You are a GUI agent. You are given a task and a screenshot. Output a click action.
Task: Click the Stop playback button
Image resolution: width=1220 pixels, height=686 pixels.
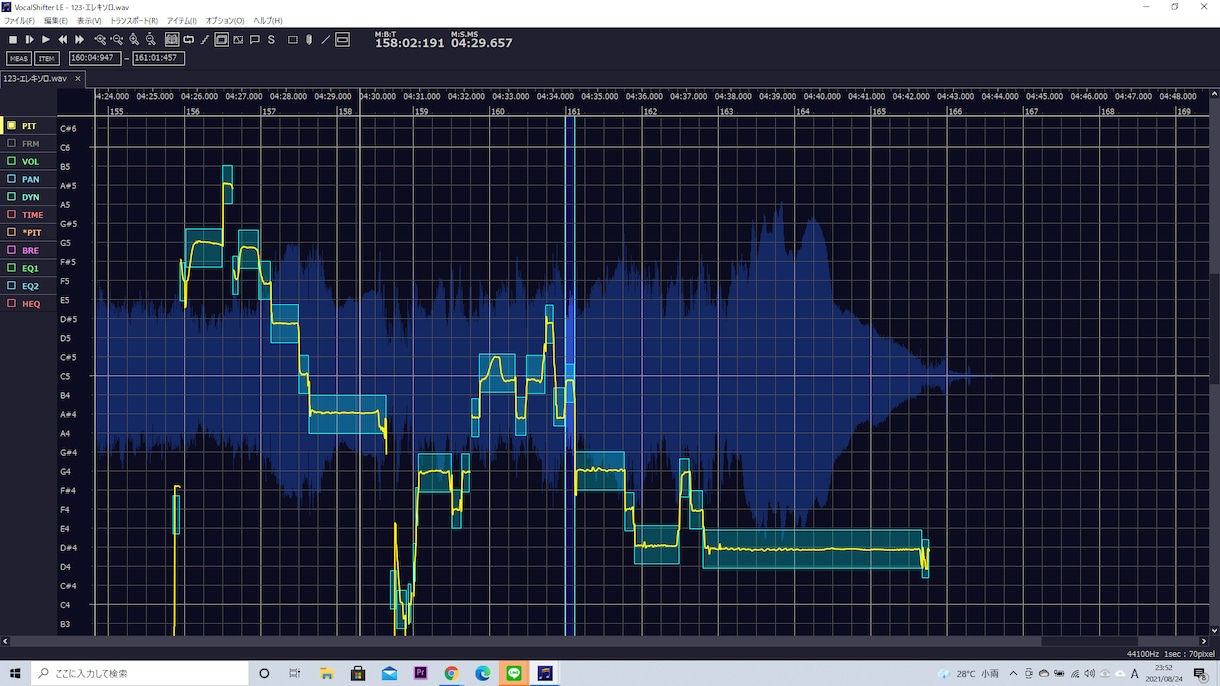coord(12,40)
